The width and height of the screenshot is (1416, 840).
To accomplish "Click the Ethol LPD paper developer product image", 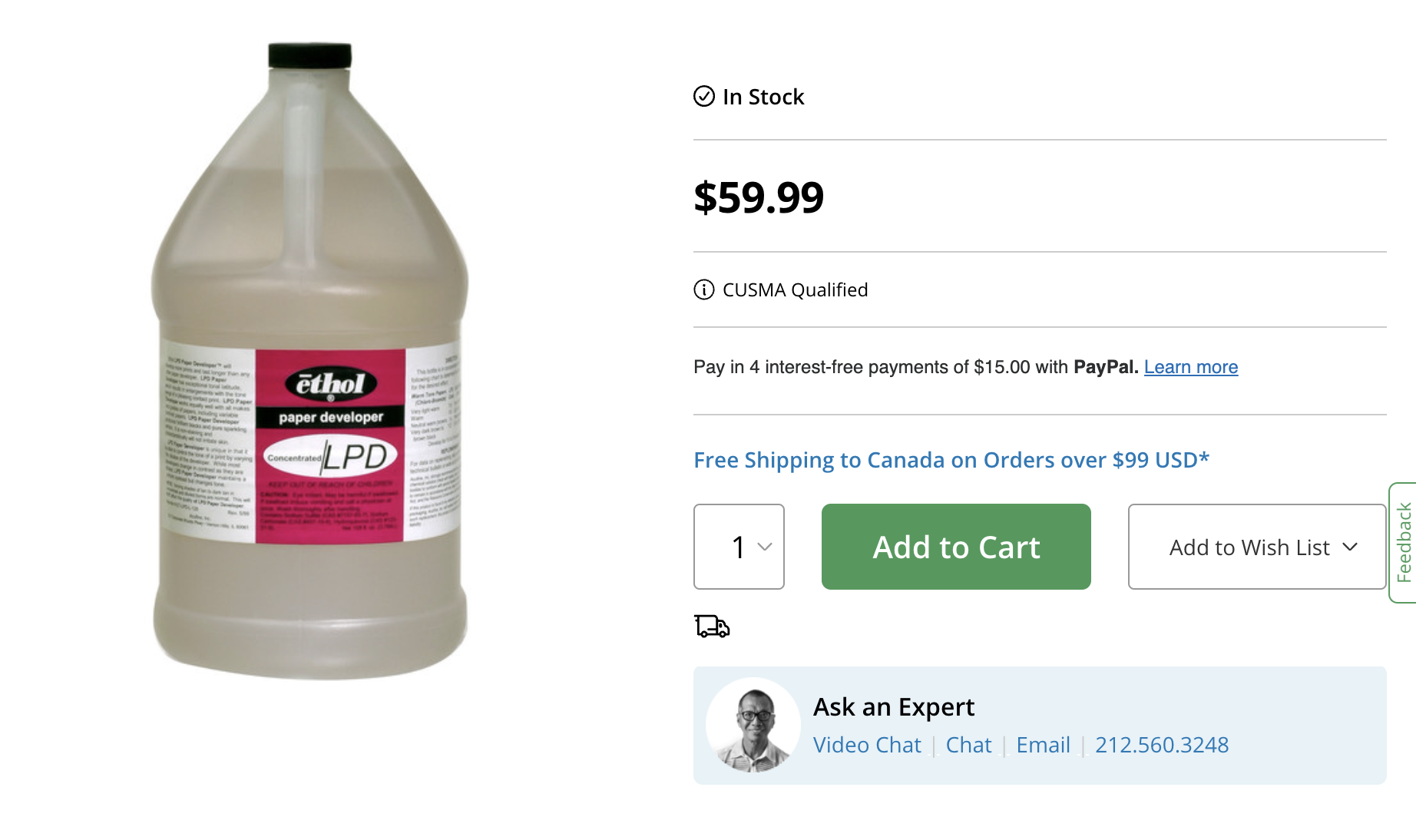I will pos(310,361).
